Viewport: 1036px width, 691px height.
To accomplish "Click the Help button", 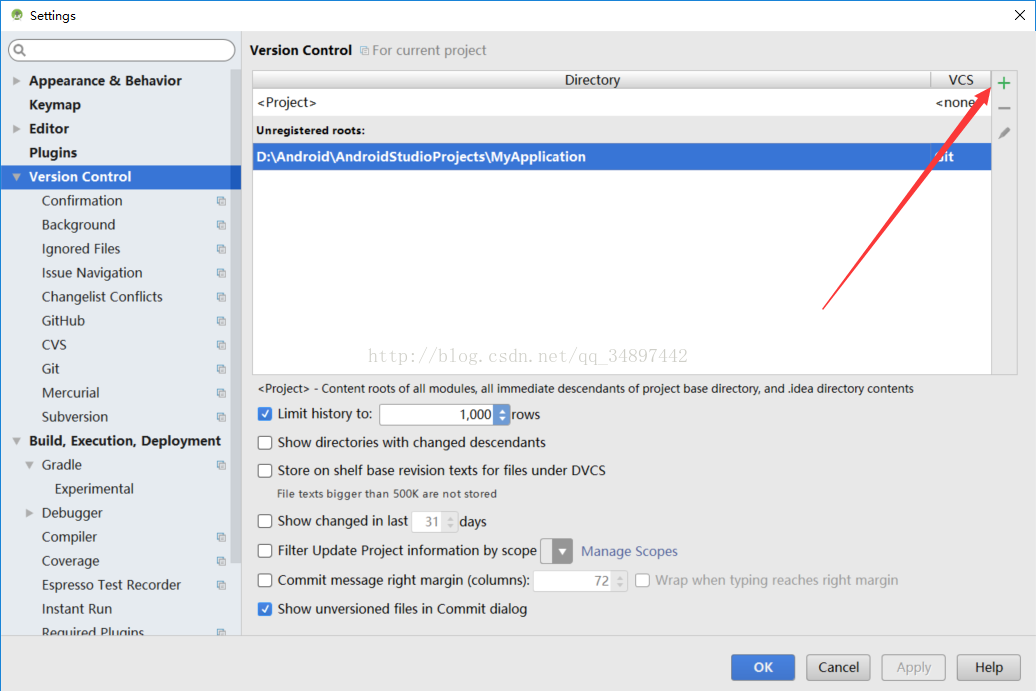I will point(988,667).
